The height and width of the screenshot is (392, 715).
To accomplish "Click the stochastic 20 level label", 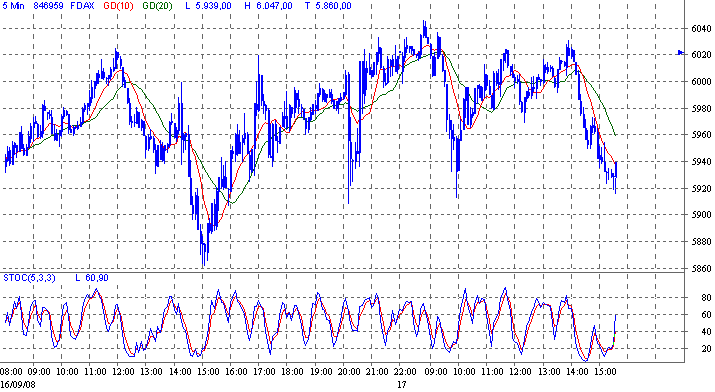I will click(x=706, y=349).
